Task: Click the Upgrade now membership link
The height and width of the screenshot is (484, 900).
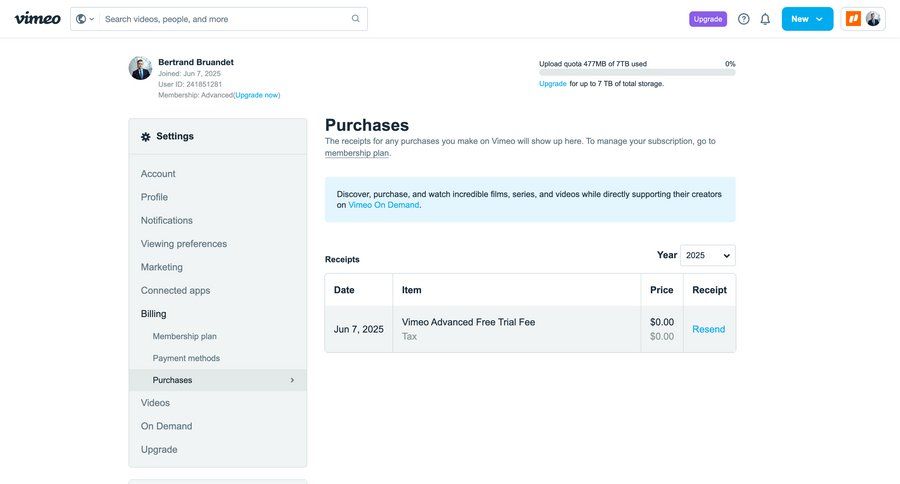Action: point(257,95)
